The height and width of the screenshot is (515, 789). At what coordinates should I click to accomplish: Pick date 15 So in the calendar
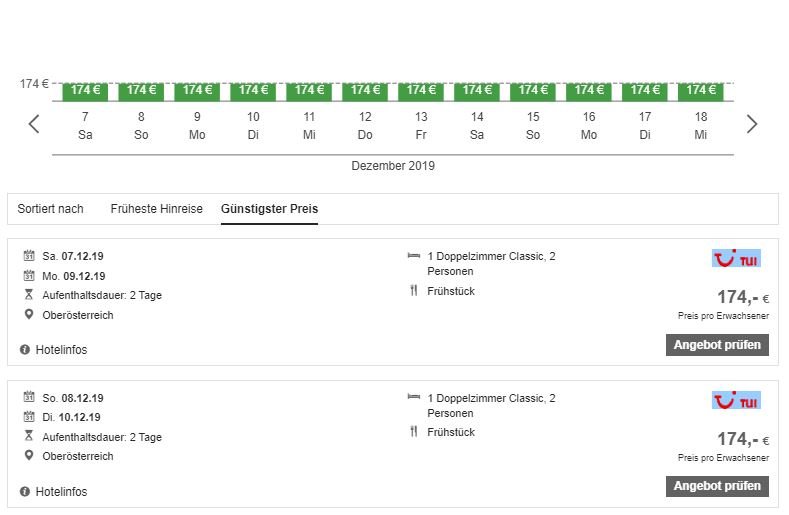[x=533, y=126]
